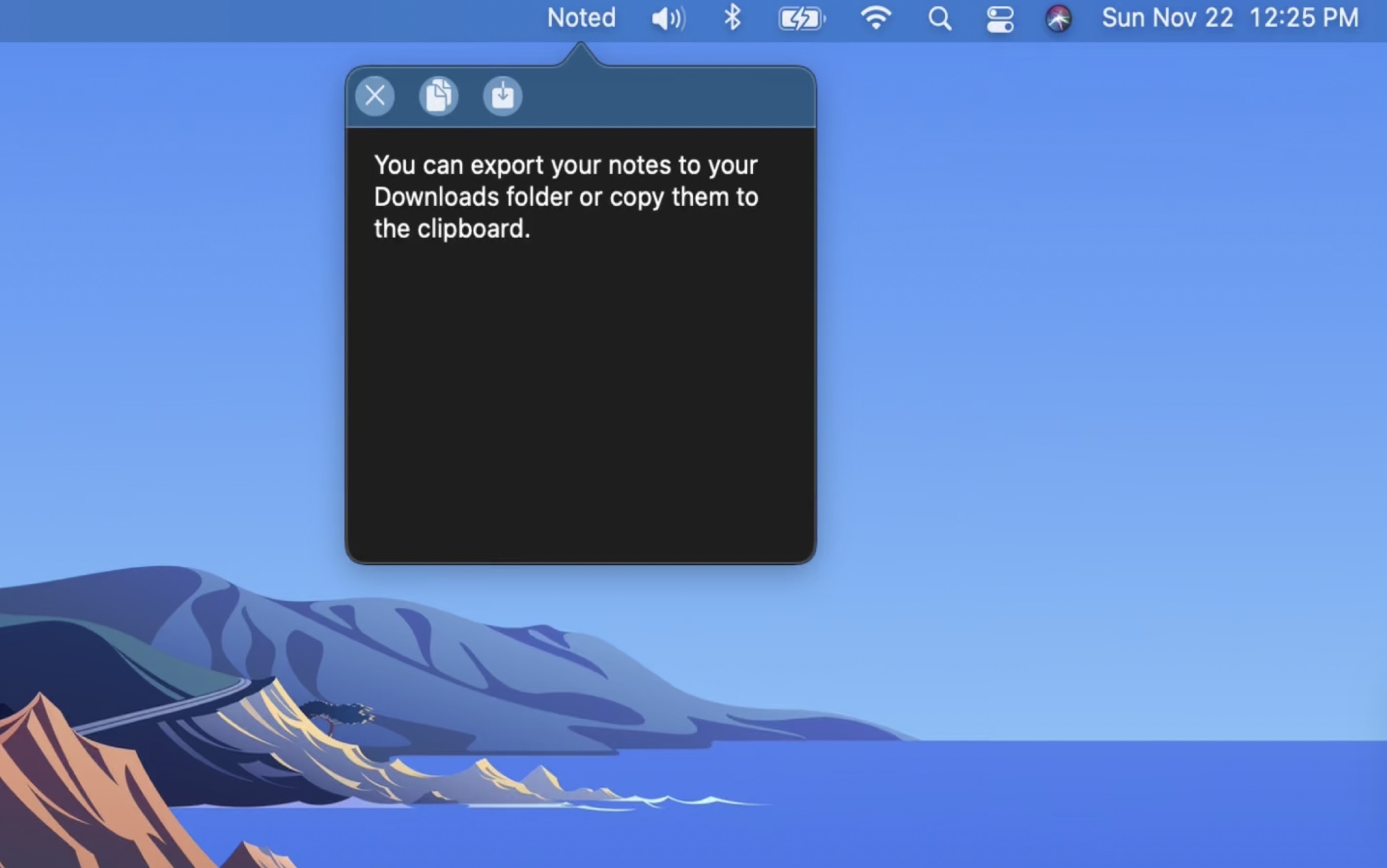Click the charging battery status icon

(x=801, y=18)
